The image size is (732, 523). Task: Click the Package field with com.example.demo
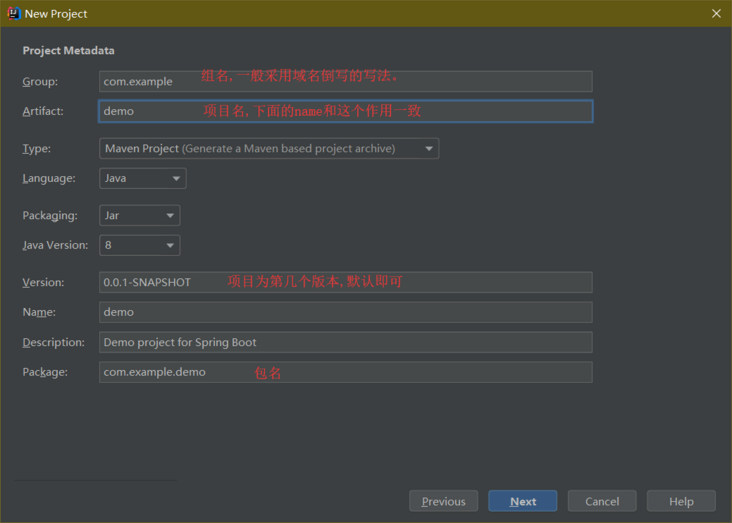(x=345, y=372)
